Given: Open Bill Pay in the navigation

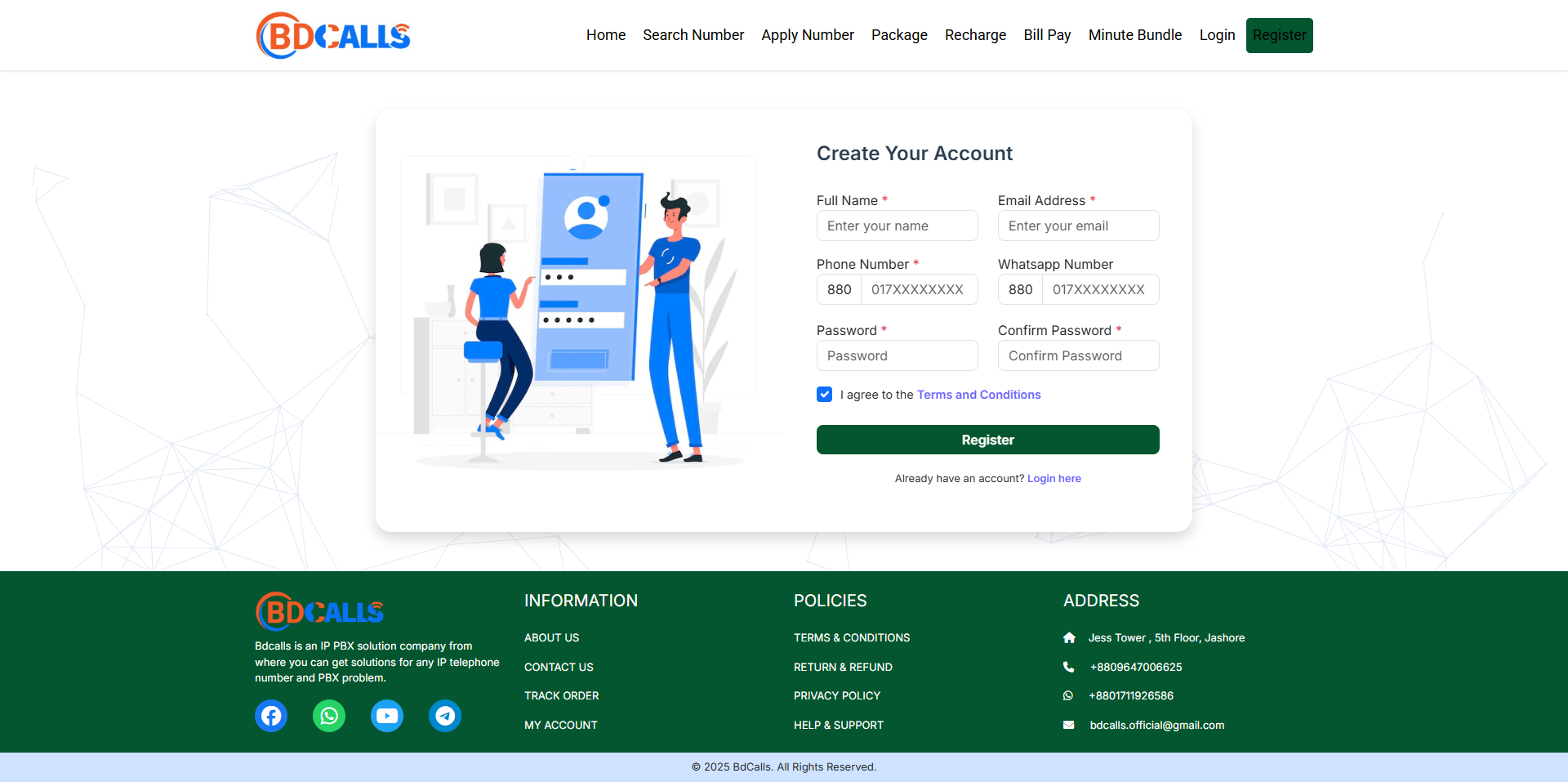Looking at the screenshot, I should [x=1047, y=35].
